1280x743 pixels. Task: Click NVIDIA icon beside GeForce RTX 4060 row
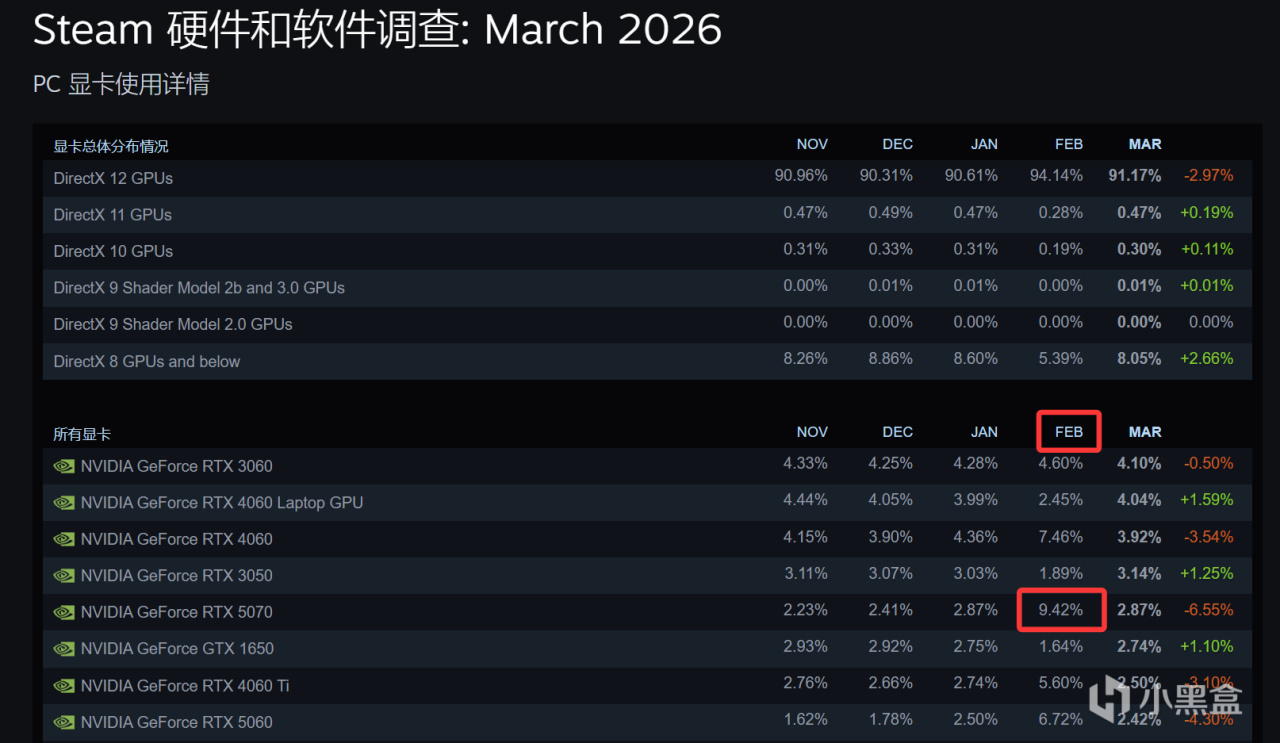tap(64, 539)
